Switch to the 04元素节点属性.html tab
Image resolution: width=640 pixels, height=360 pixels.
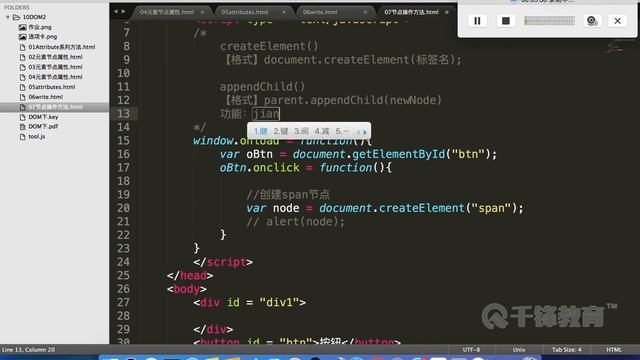167,12
